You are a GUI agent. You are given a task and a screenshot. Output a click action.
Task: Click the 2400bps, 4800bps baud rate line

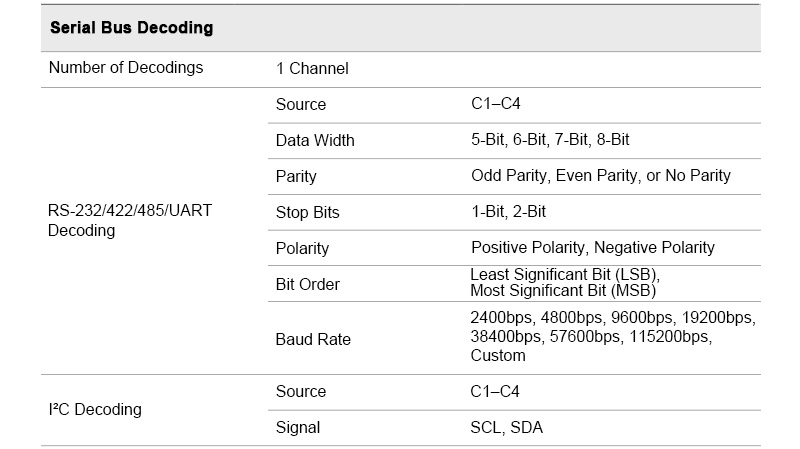(x=612, y=319)
